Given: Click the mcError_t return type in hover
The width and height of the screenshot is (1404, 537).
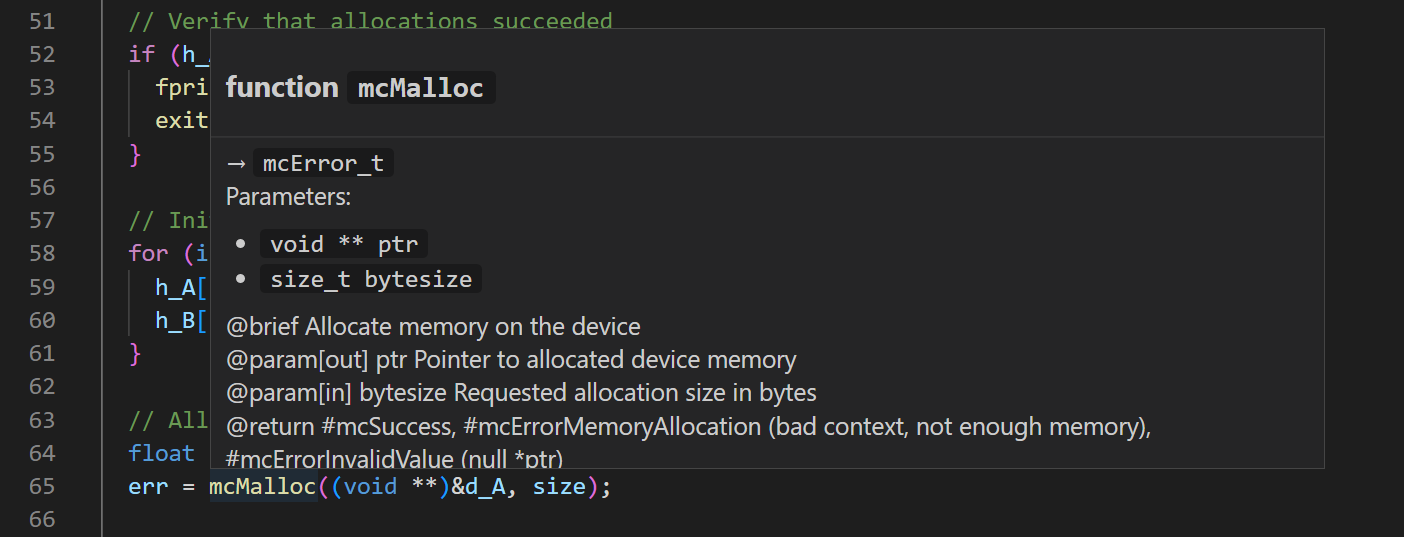Looking at the screenshot, I should tap(323, 164).
